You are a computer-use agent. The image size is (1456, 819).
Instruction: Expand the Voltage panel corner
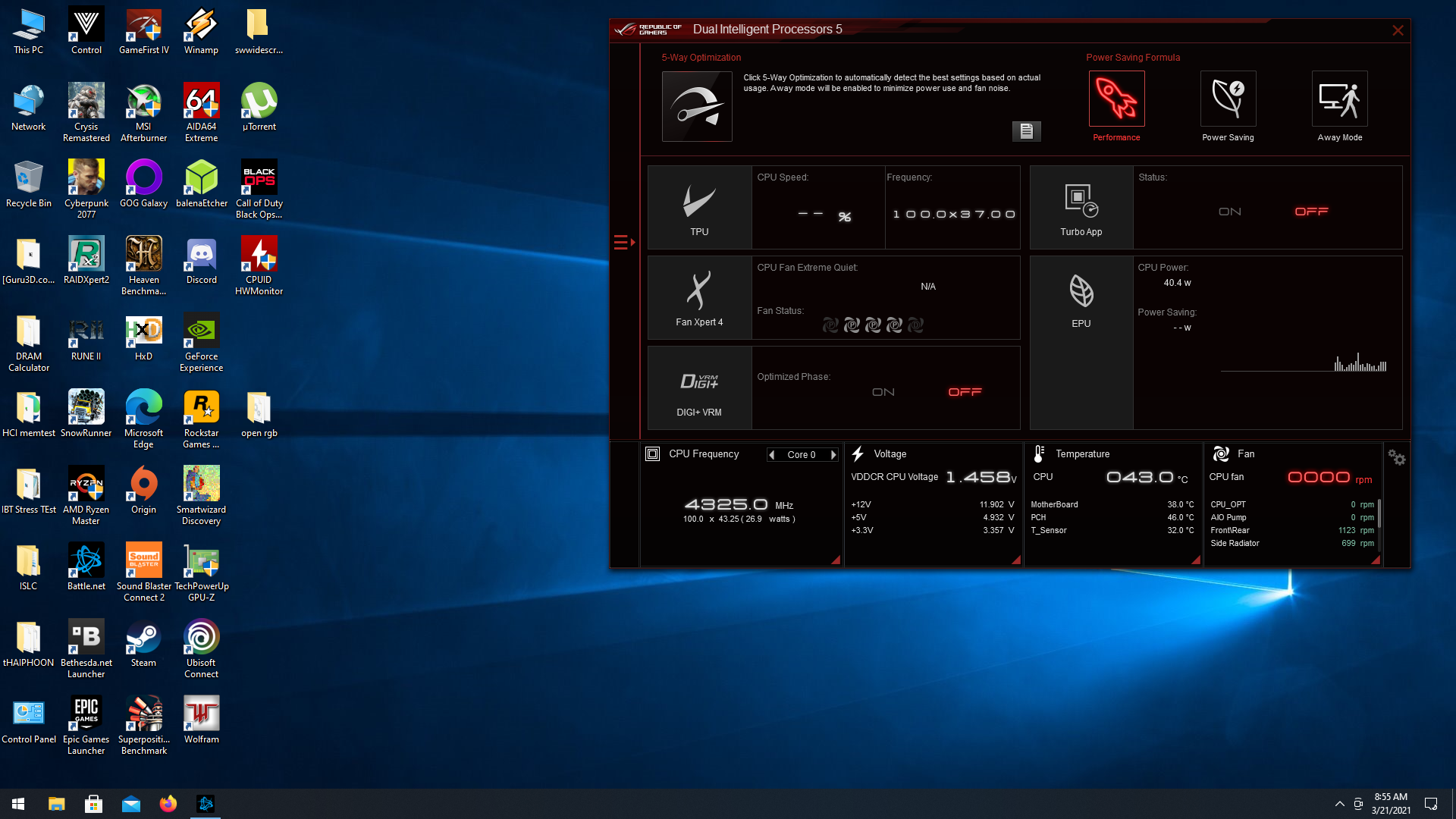tap(1016, 560)
